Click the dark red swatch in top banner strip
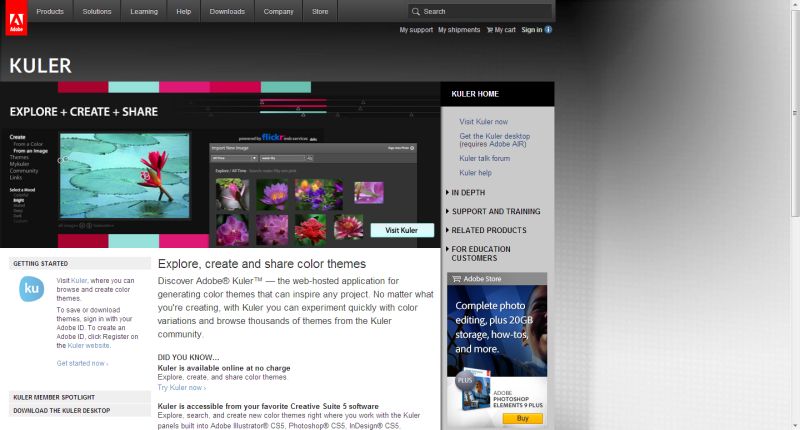The height and width of the screenshot is (430, 800). (x=83, y=87)
